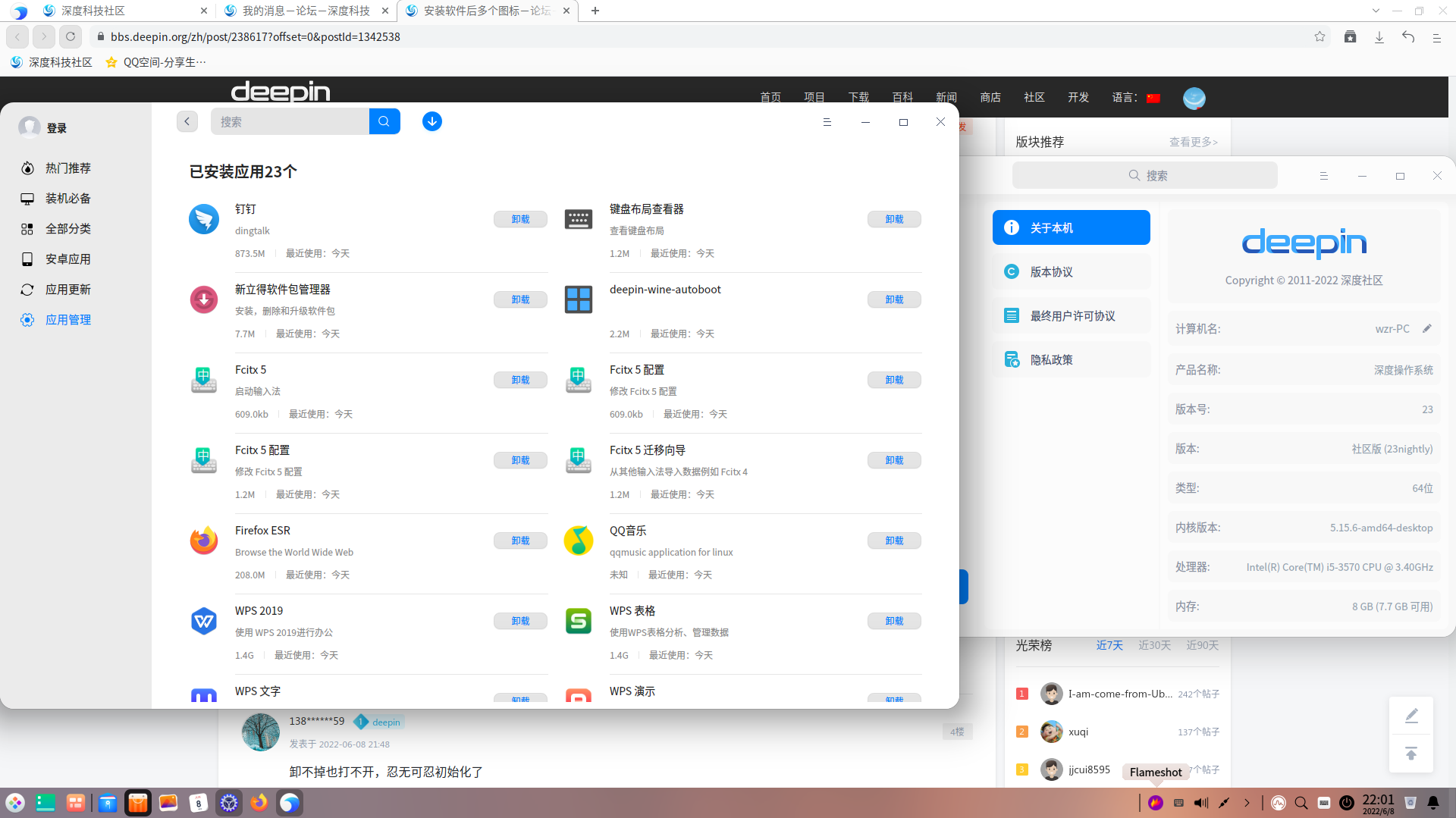Uninstall 新立得软件包管理器 via 卸载

tap(520, 299)
